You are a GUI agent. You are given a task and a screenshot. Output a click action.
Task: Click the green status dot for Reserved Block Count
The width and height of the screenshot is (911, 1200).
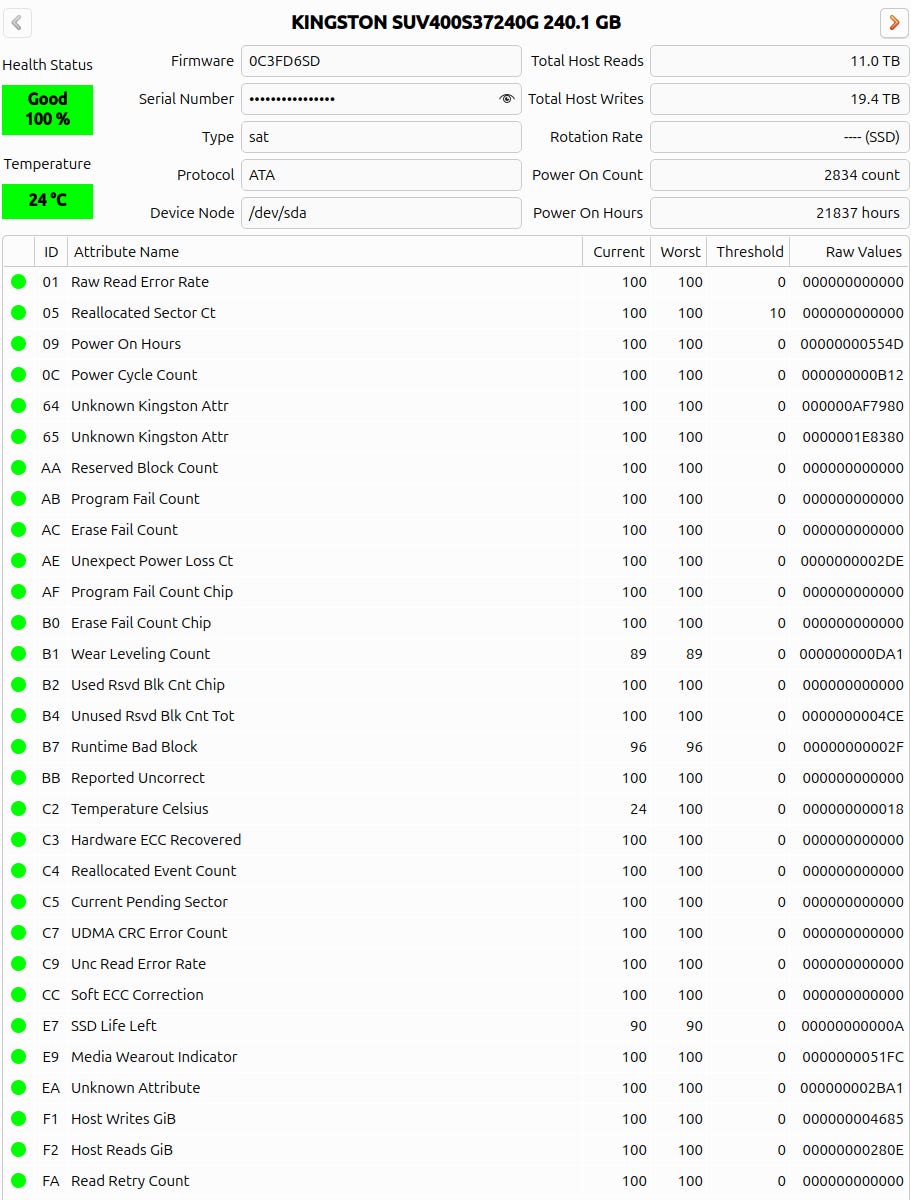tap(18, 468)
